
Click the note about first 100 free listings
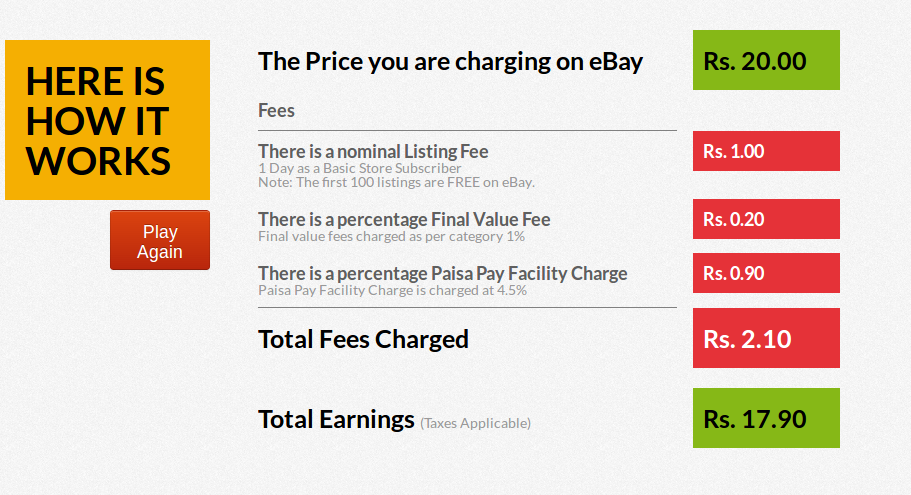(396, 182)
